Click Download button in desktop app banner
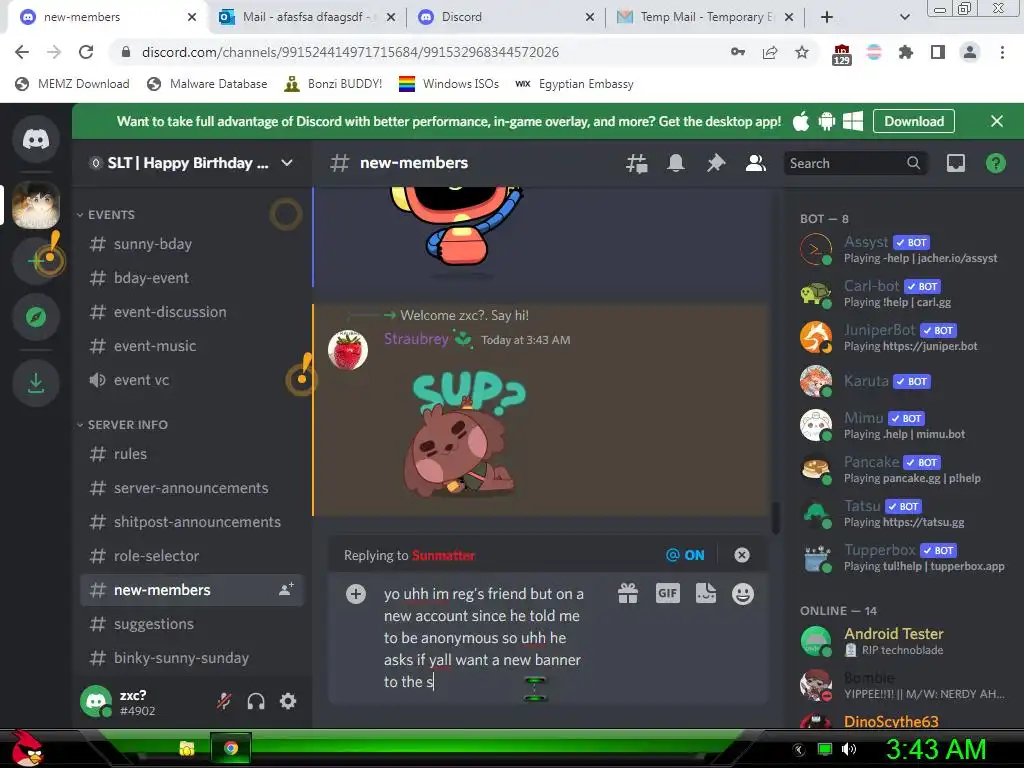1024x768 pixels. 914,121
